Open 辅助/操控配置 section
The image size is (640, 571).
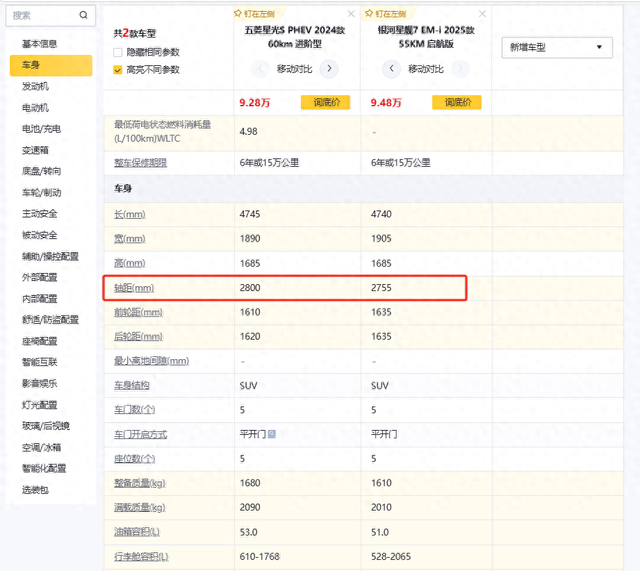[50, 256]
